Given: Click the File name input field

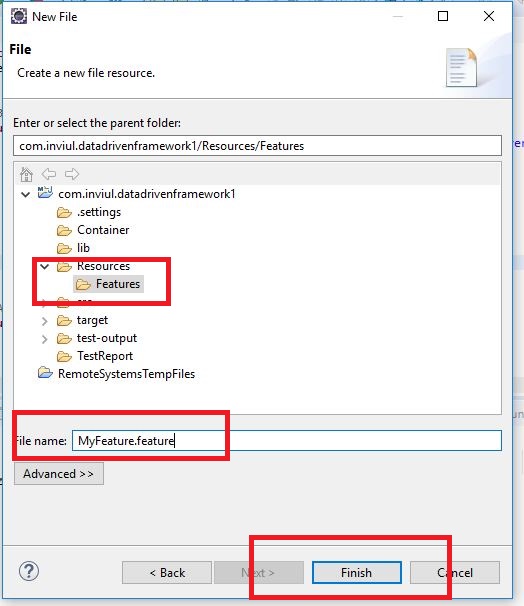Looking at the screenshot, I should pos(287,441).
